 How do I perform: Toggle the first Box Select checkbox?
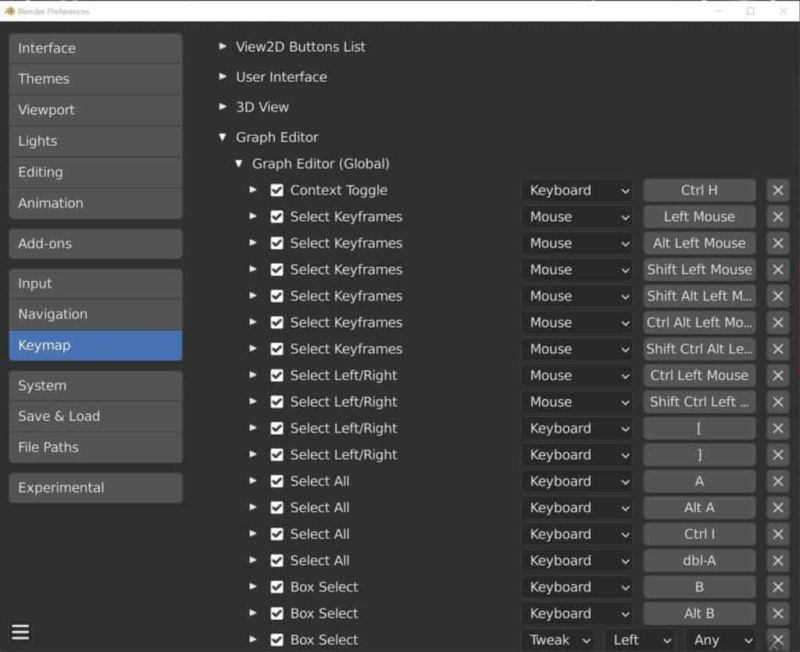277,587
